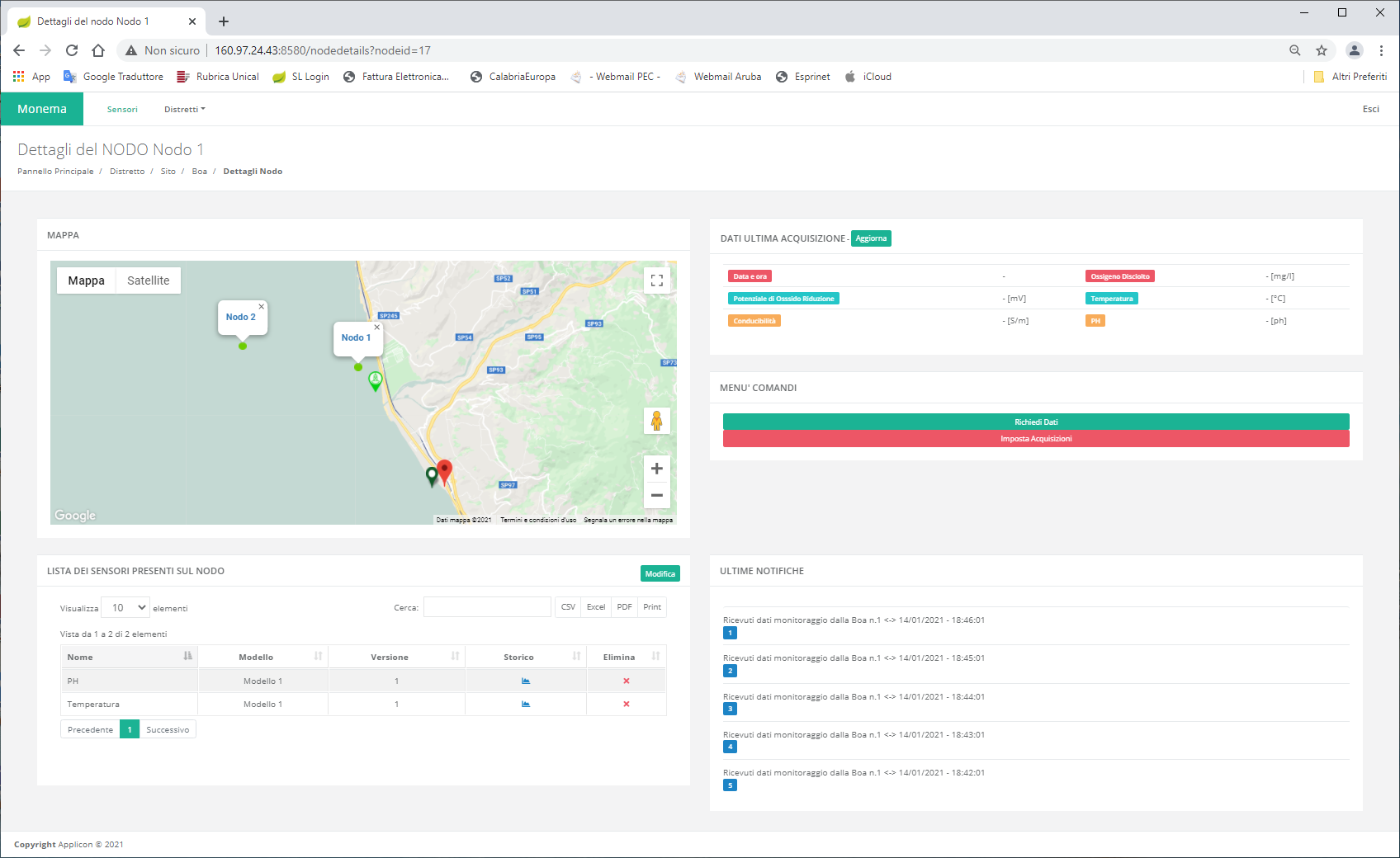Delete the Temperatura sensor with red X
This screenshot has height=858, width=1400.
pyautogui.click(x=627, y=704)
